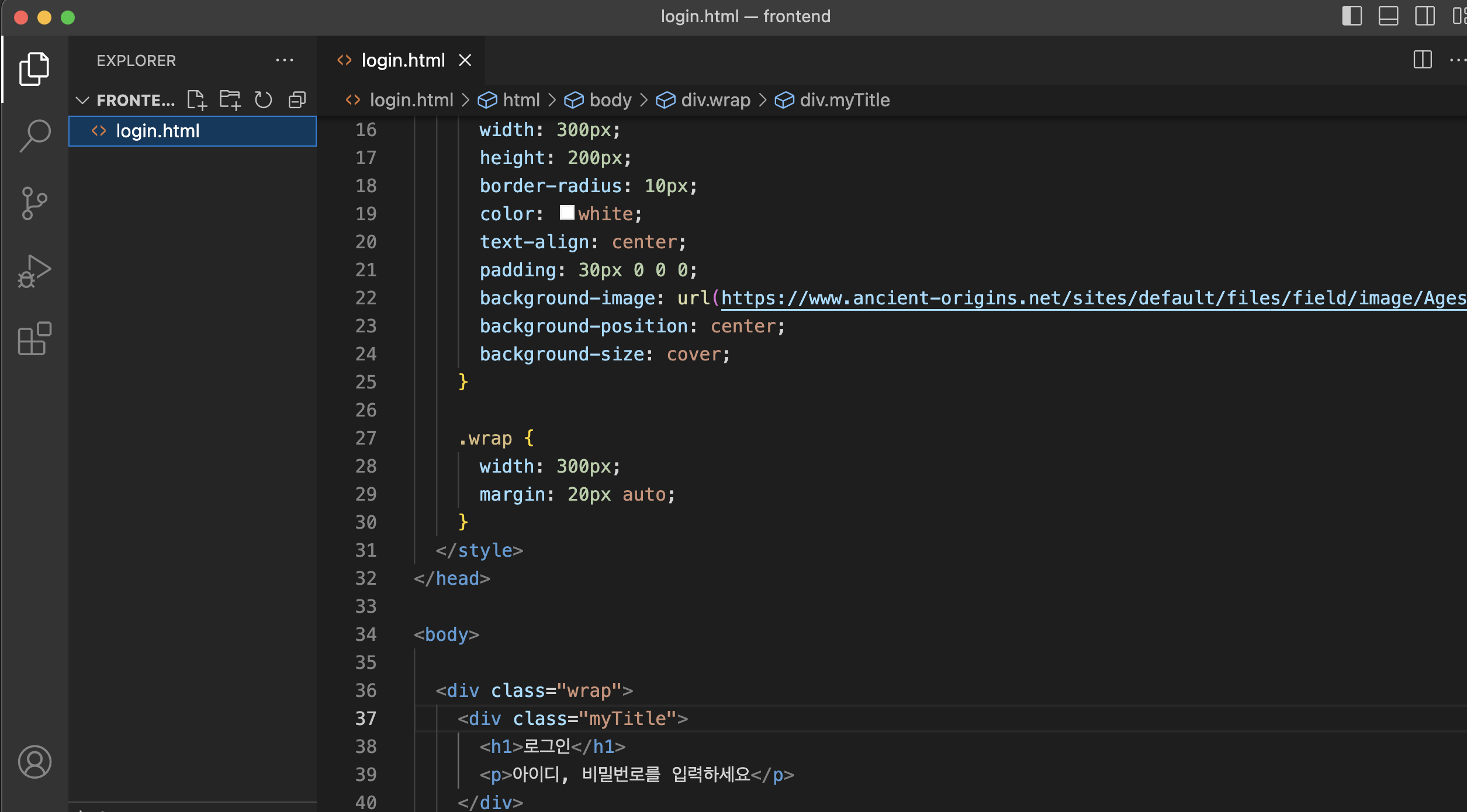The width and height of the screenshot is (1467, 812).
Task: Open the Accounts menu icon
Action: [x=34, y=762]
